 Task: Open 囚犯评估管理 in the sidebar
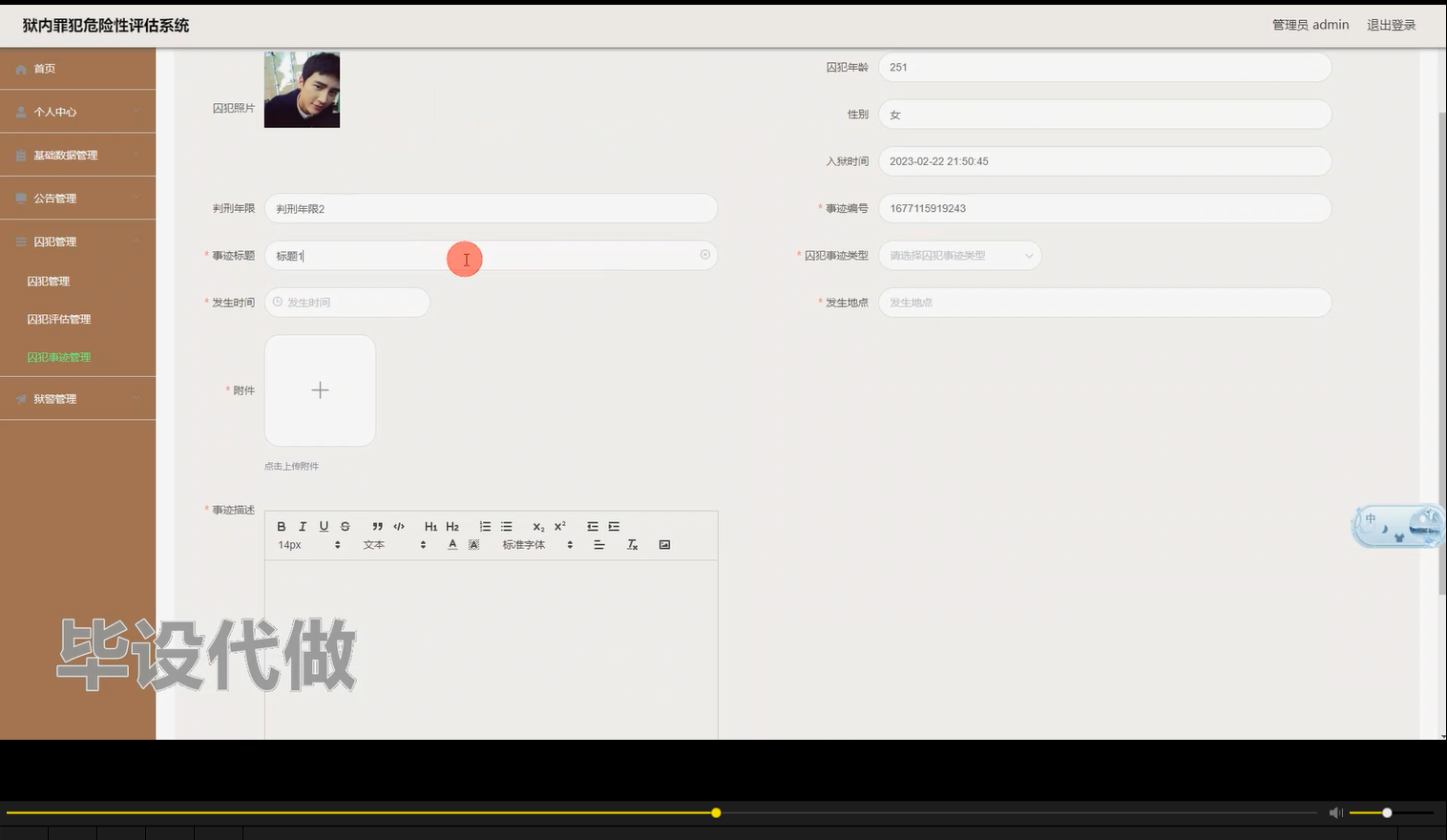click(59, 319)
